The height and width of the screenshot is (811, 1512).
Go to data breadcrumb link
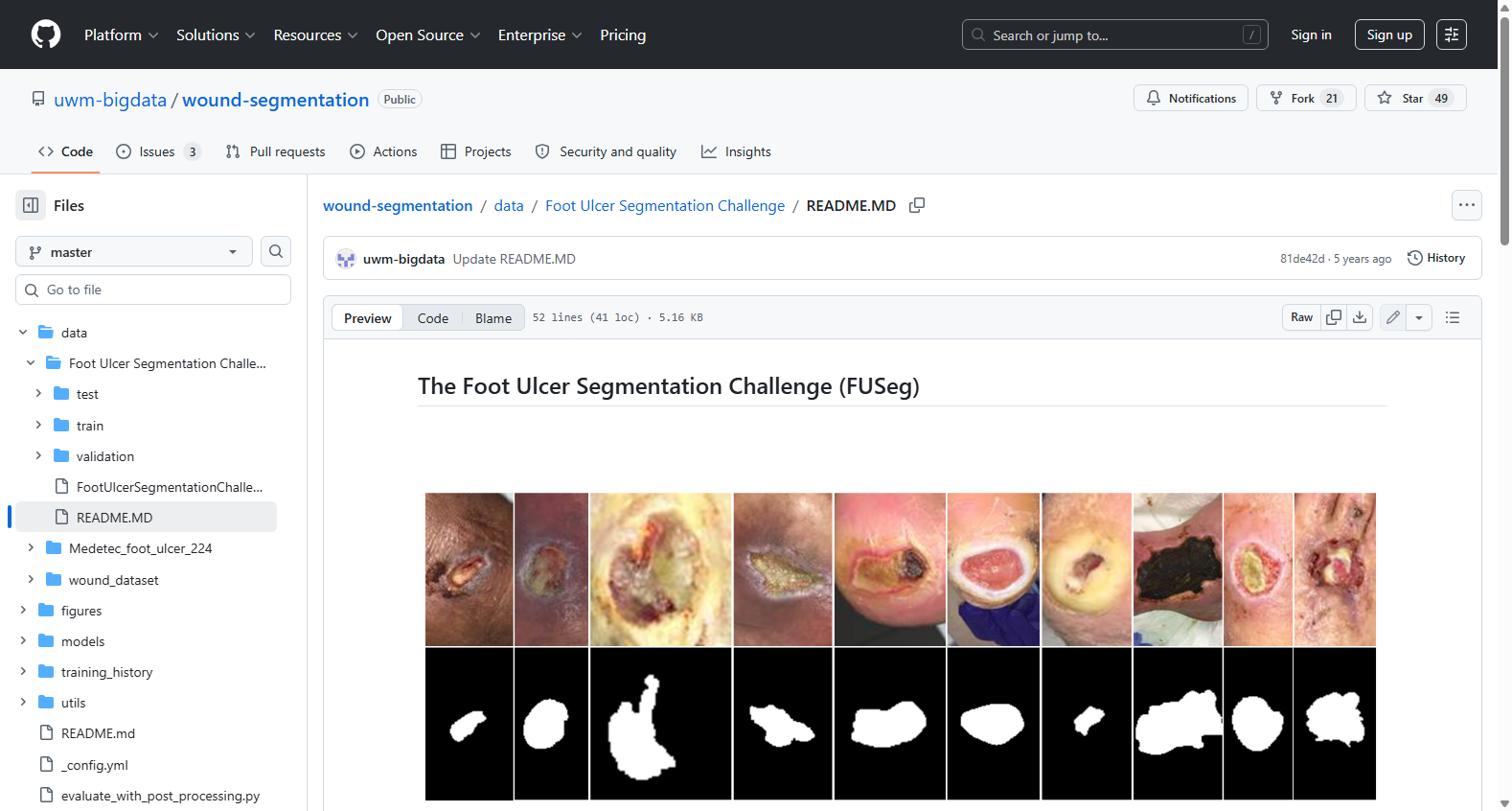click(x=509, y=205)
